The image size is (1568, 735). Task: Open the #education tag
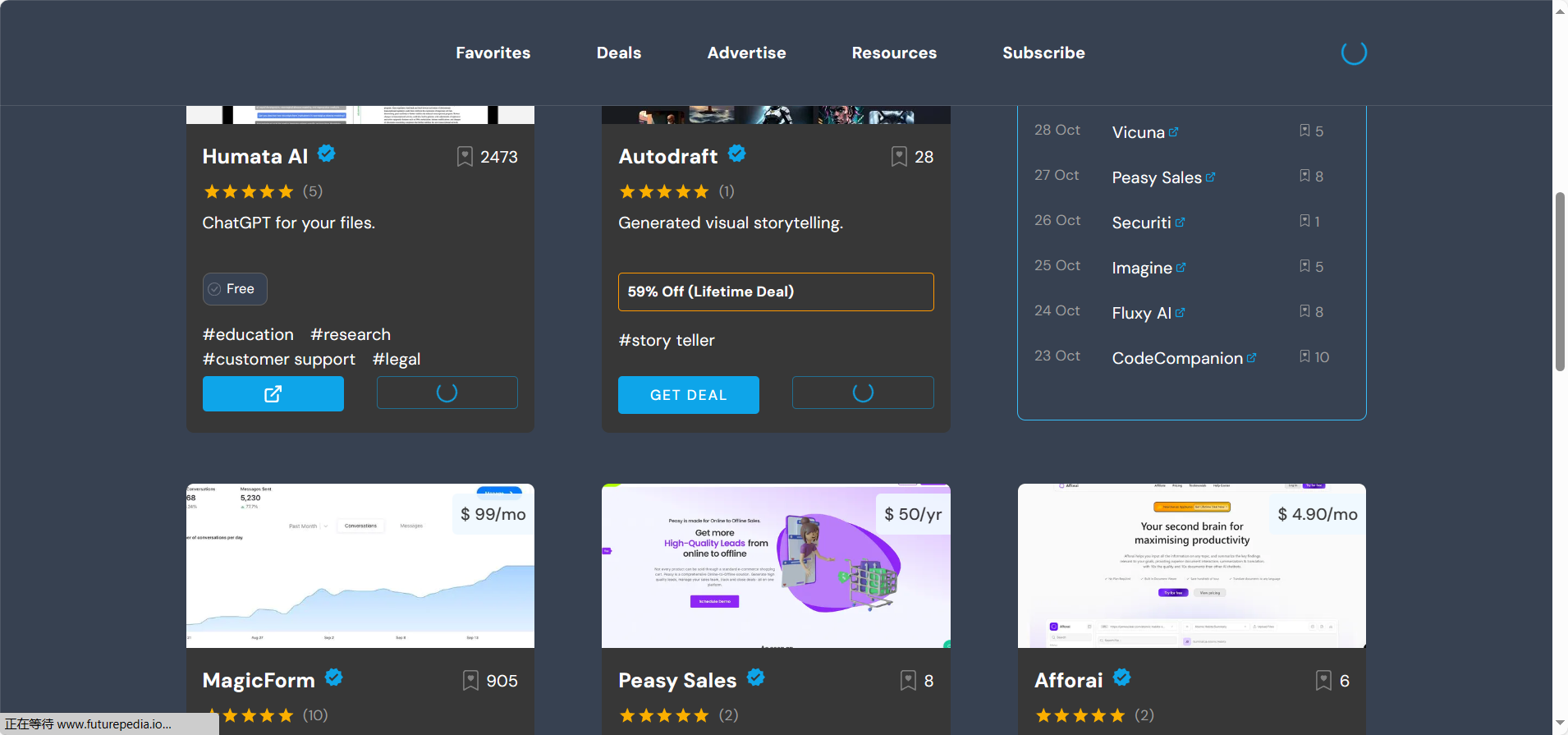coord(248,334)
